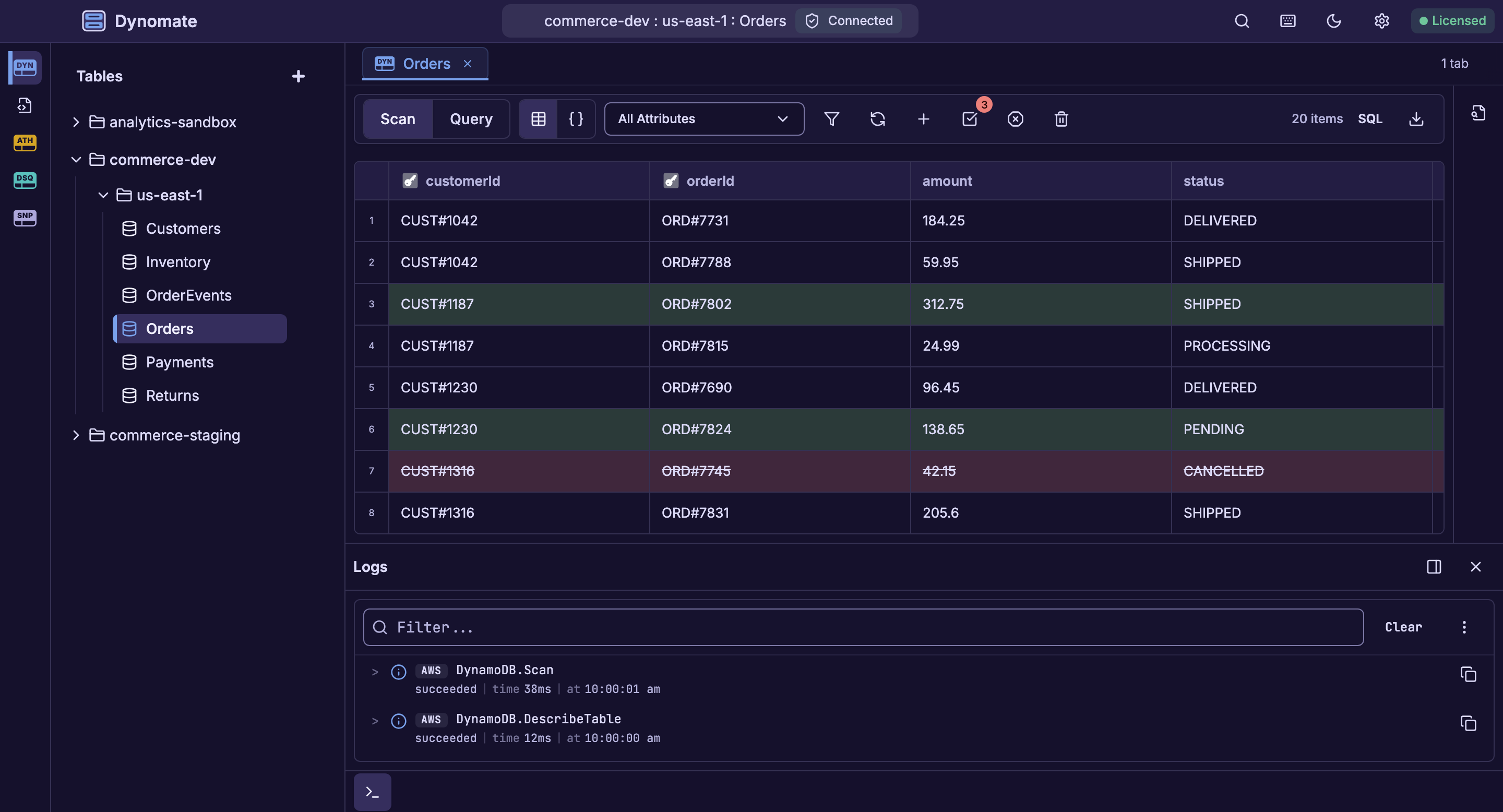The width and height of the screenshot is (1503, 812).
Task: Open the terminal prompt button
Action: [x=372, y=792]
